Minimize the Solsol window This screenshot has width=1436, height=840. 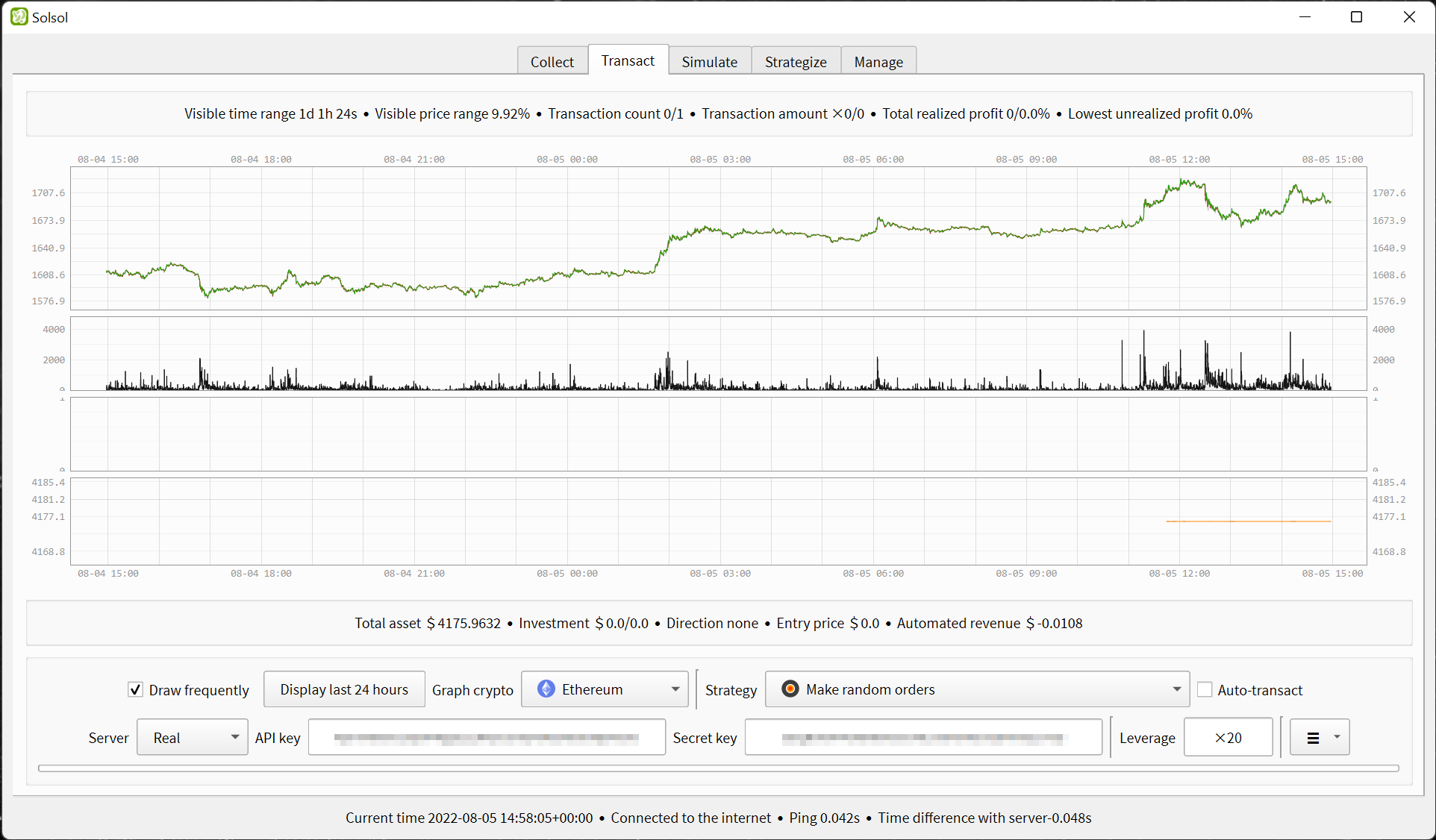(x=1305, y=16)
